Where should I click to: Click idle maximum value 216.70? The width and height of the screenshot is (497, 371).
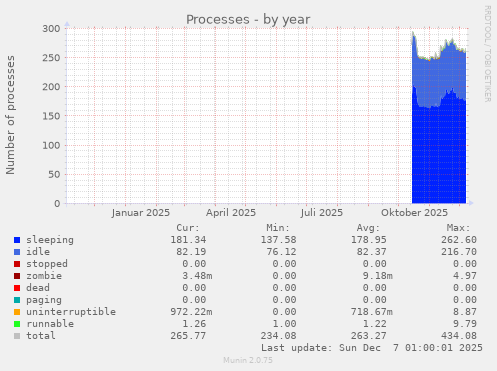point(459,252)
